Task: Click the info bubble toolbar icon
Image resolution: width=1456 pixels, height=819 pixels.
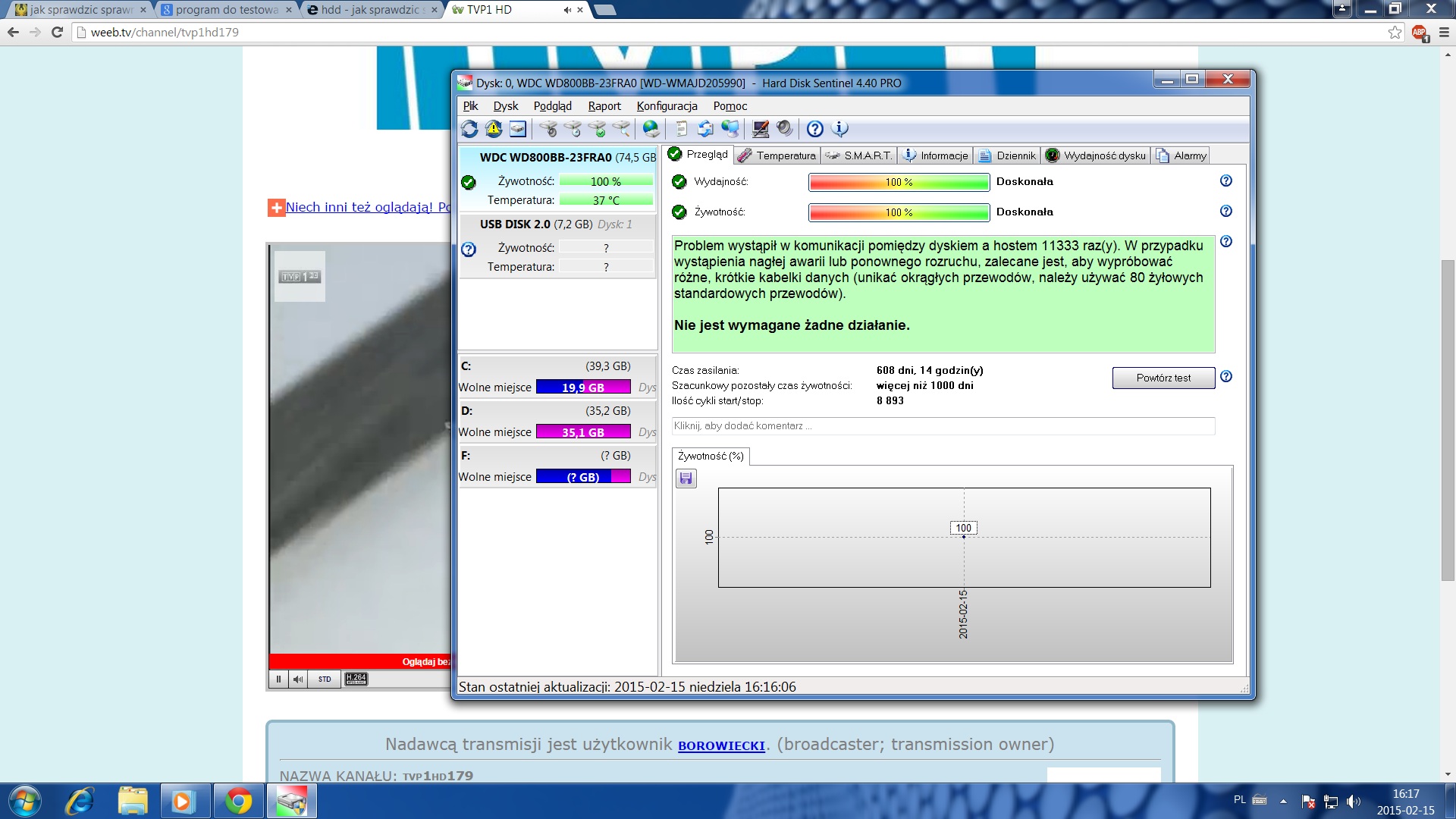Action: point(839,129)
